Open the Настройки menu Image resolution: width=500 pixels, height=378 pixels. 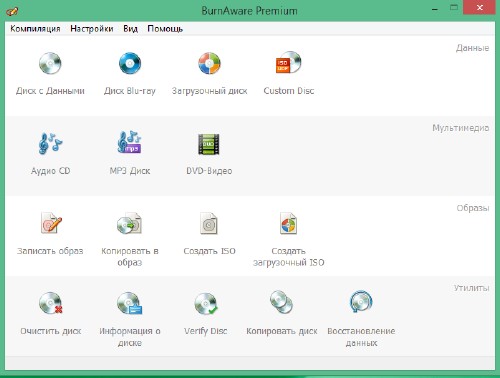coord(92,29)
